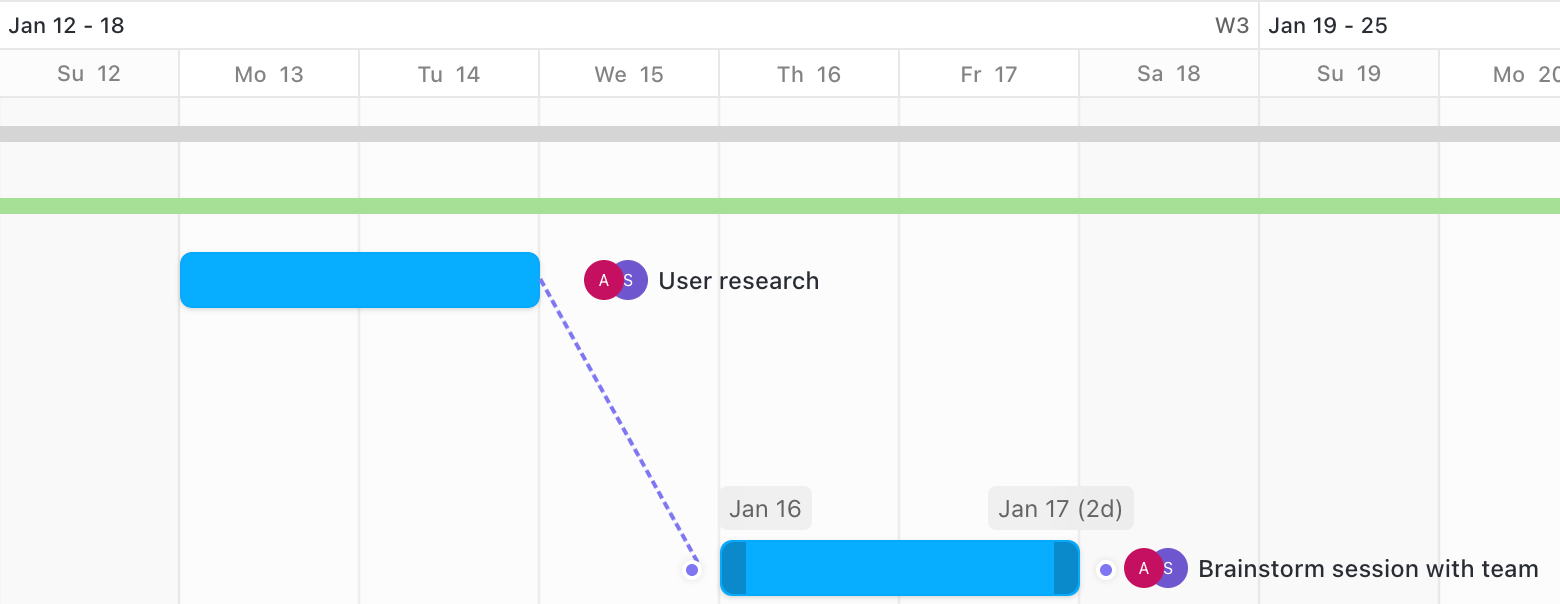The width and height of the screenshot is (1560, 604).
Task: Click the gray summary bar row
Action: pyautogui.click(x=780, y=134)
